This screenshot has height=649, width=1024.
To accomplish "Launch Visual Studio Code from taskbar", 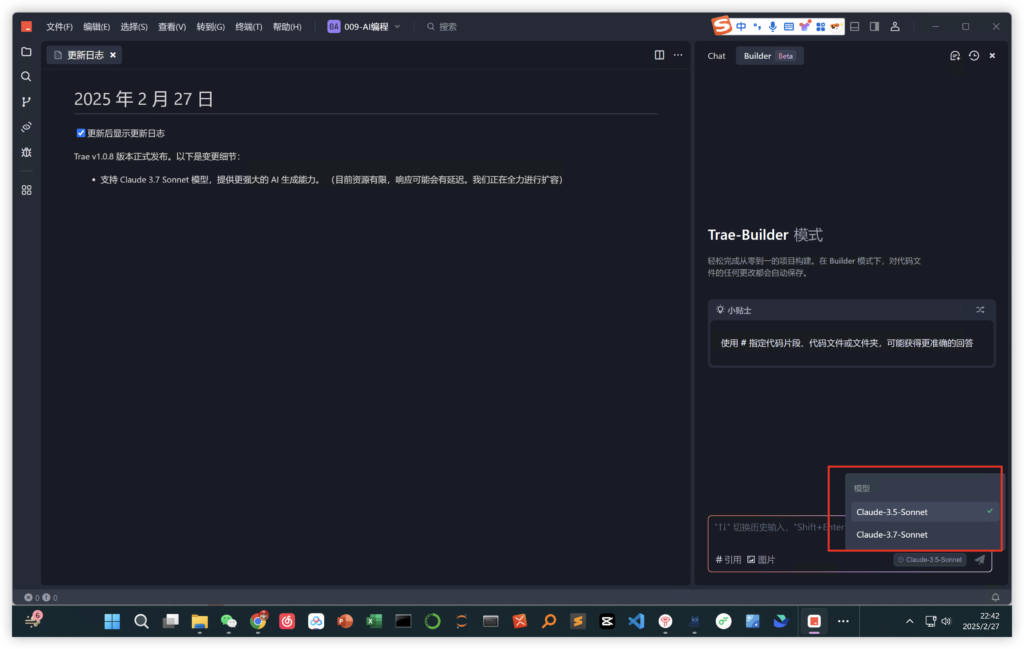I will point(636,621).
